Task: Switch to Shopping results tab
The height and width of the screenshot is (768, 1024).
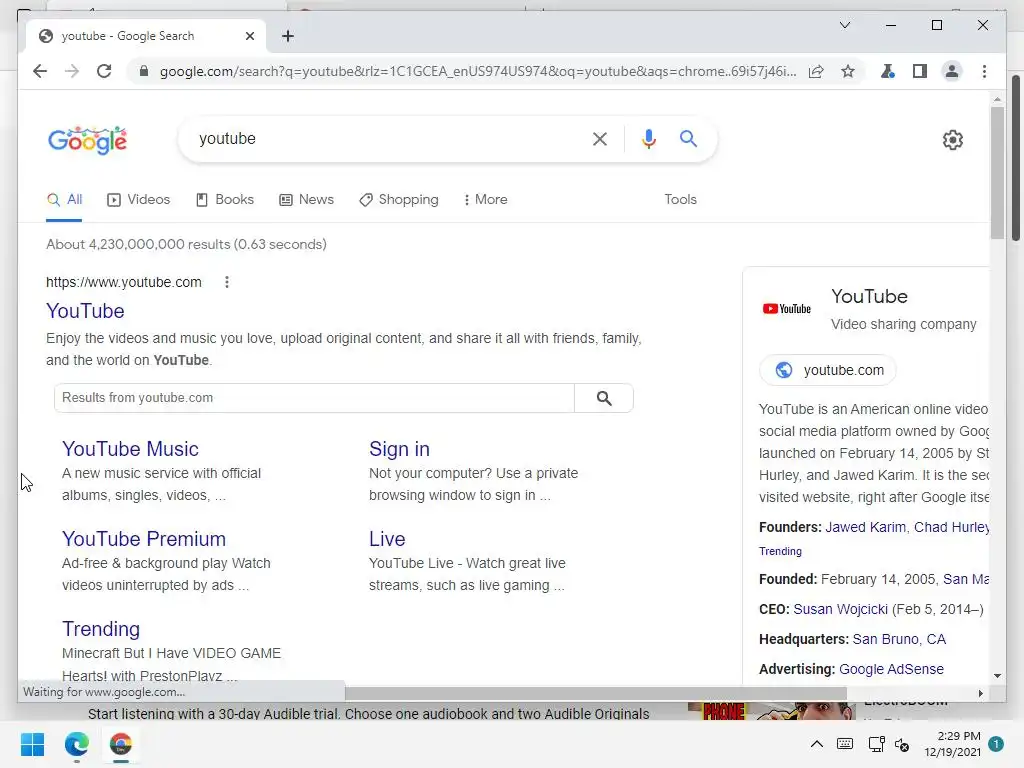Action: pos(399,200)
